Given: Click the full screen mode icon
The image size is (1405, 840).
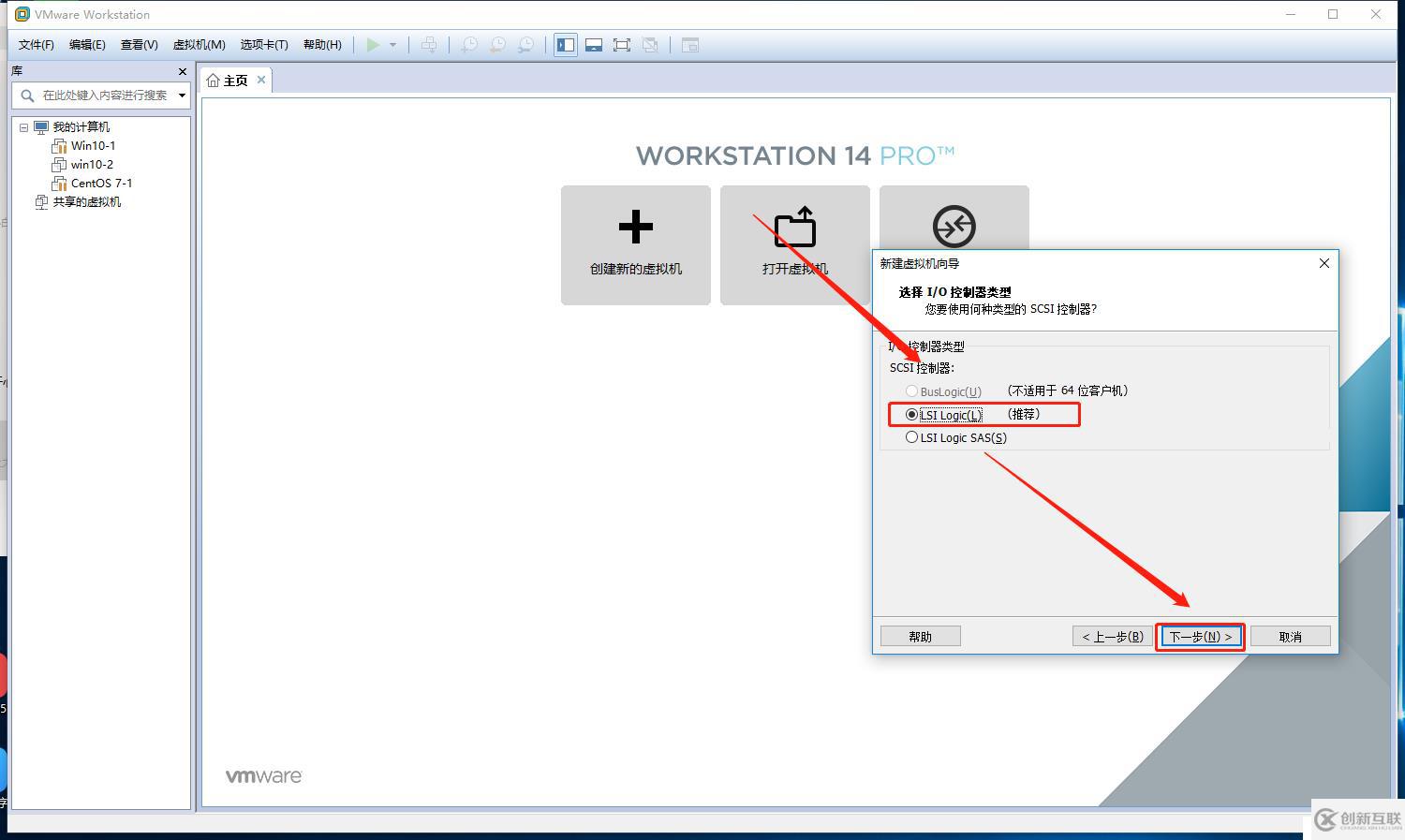Looking at the screenshot, I should (x=622, y=45).
